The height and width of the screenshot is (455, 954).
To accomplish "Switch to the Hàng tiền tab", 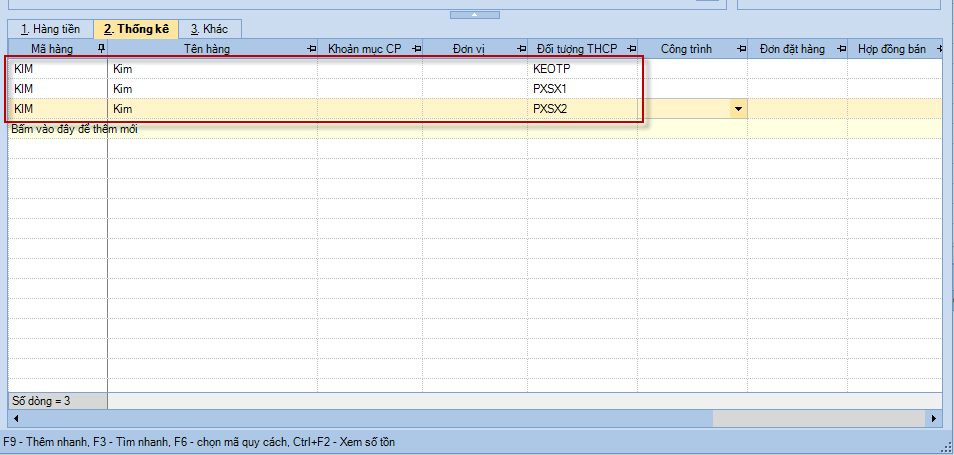I will tap(50, 29).
